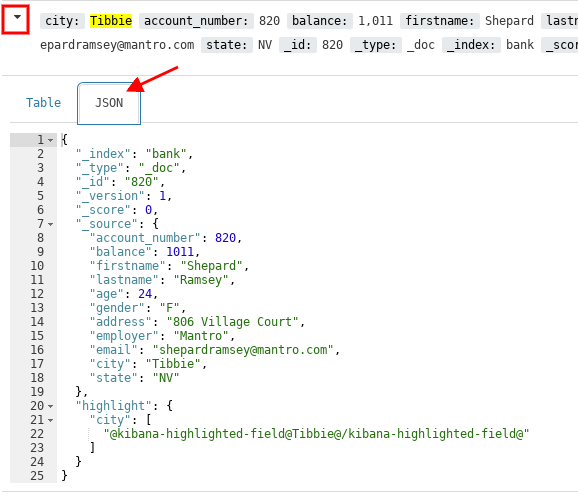578x495 pixels.
Task: Collapse the expanded document row arrow
Action: (17, 17)
